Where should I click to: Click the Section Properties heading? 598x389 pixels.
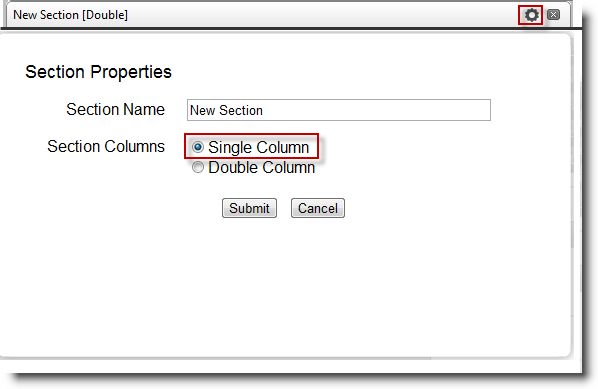tap(98, 72)
